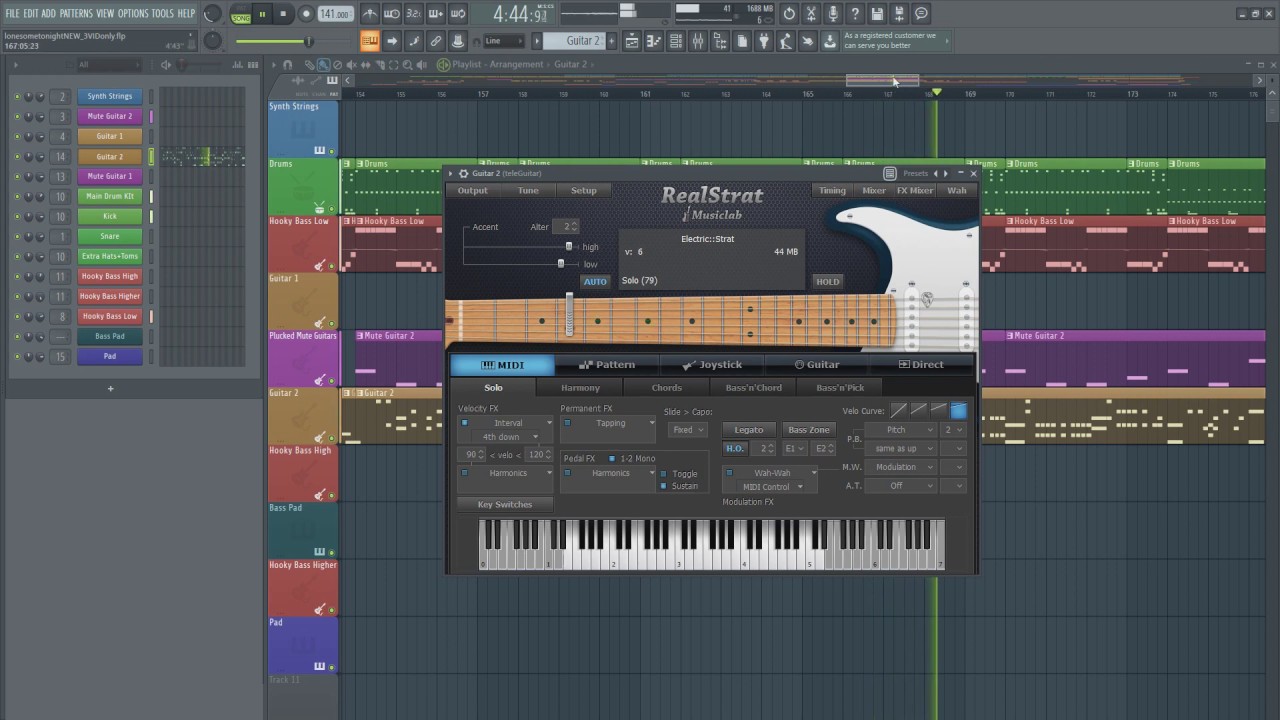
Task: Open the mixer view icon in the toolbar
Action: (x=698, y=41)
